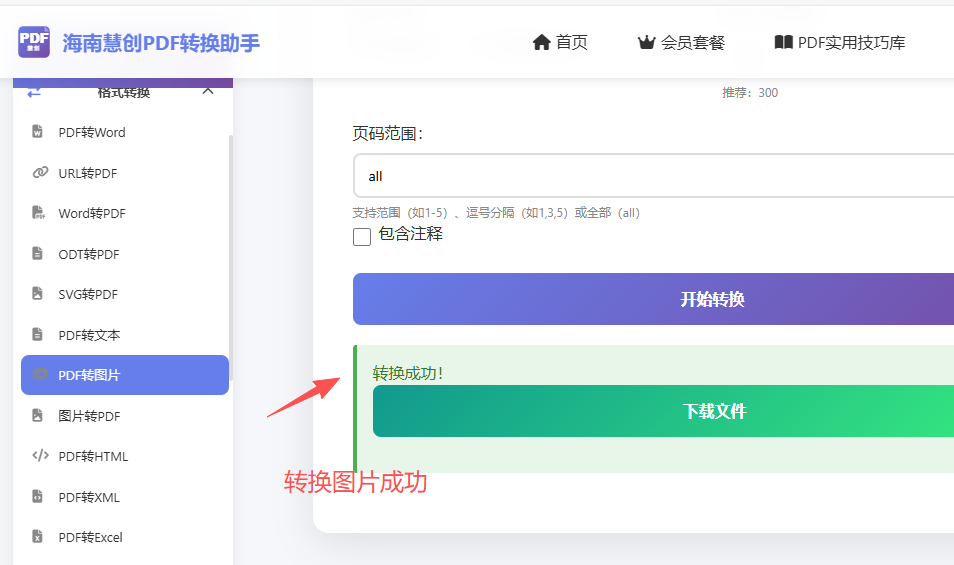Viewport: 954px width, 565px height.
Task: Click the 推荐：300 hint text
Action: click(x=750, y=92)
